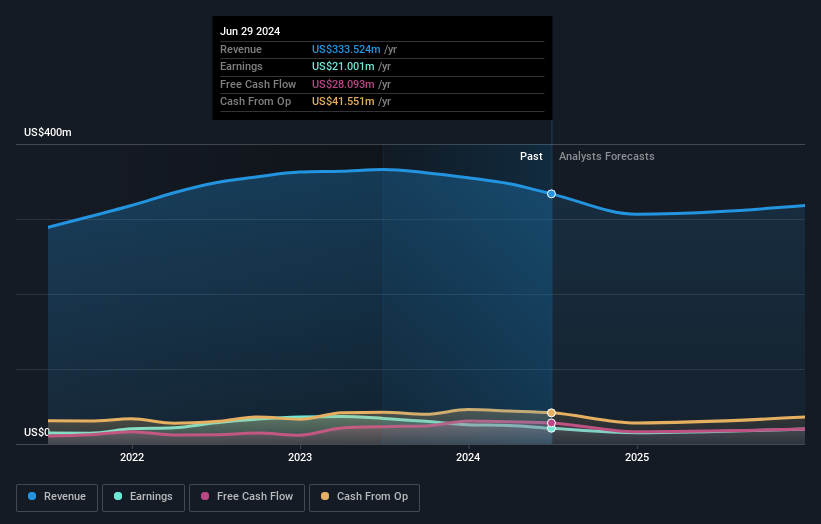Select the orange Cash From Op data point

[x=551, y=413]
